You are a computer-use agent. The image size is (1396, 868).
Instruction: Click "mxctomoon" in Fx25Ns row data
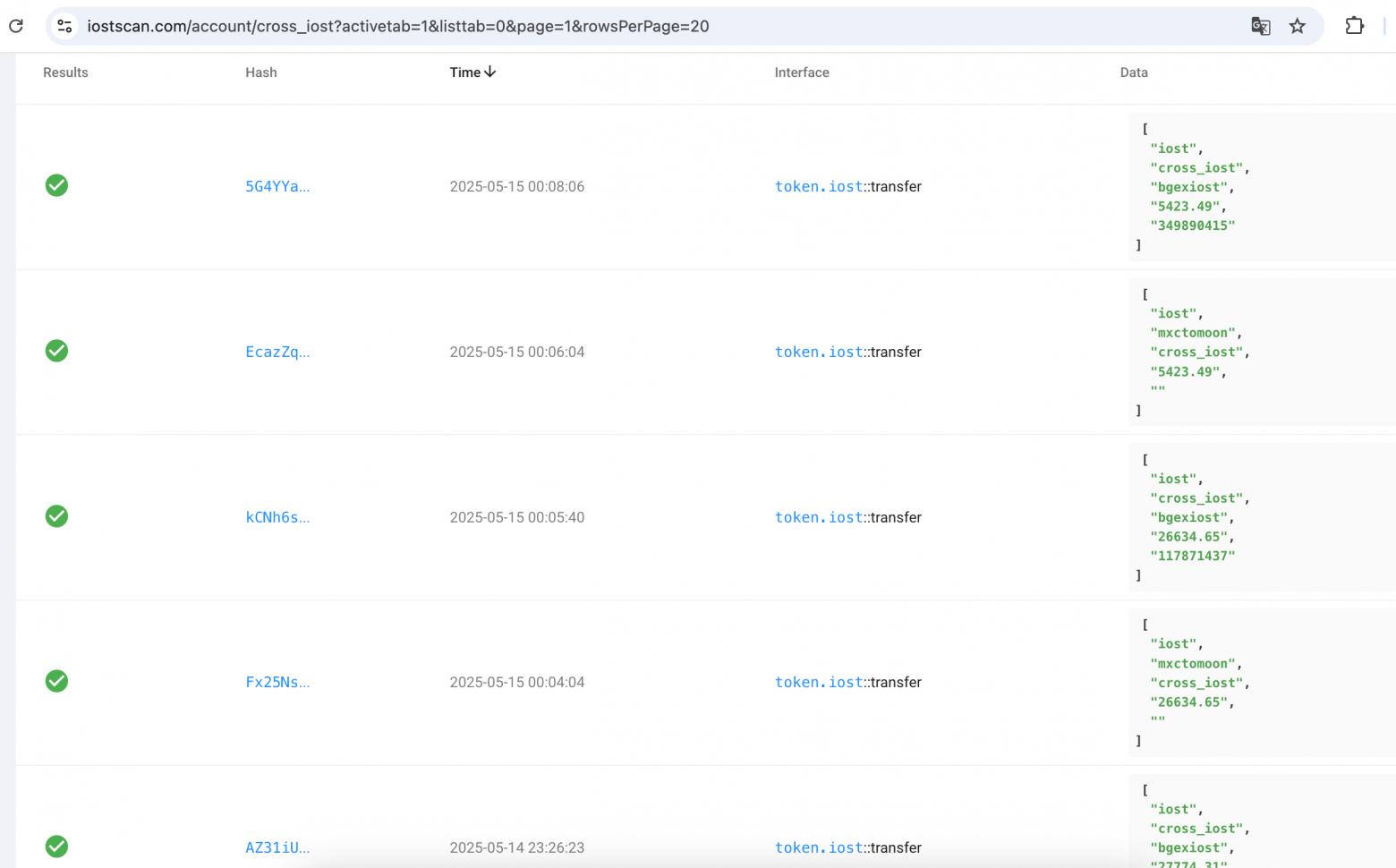click(1193, 664)
